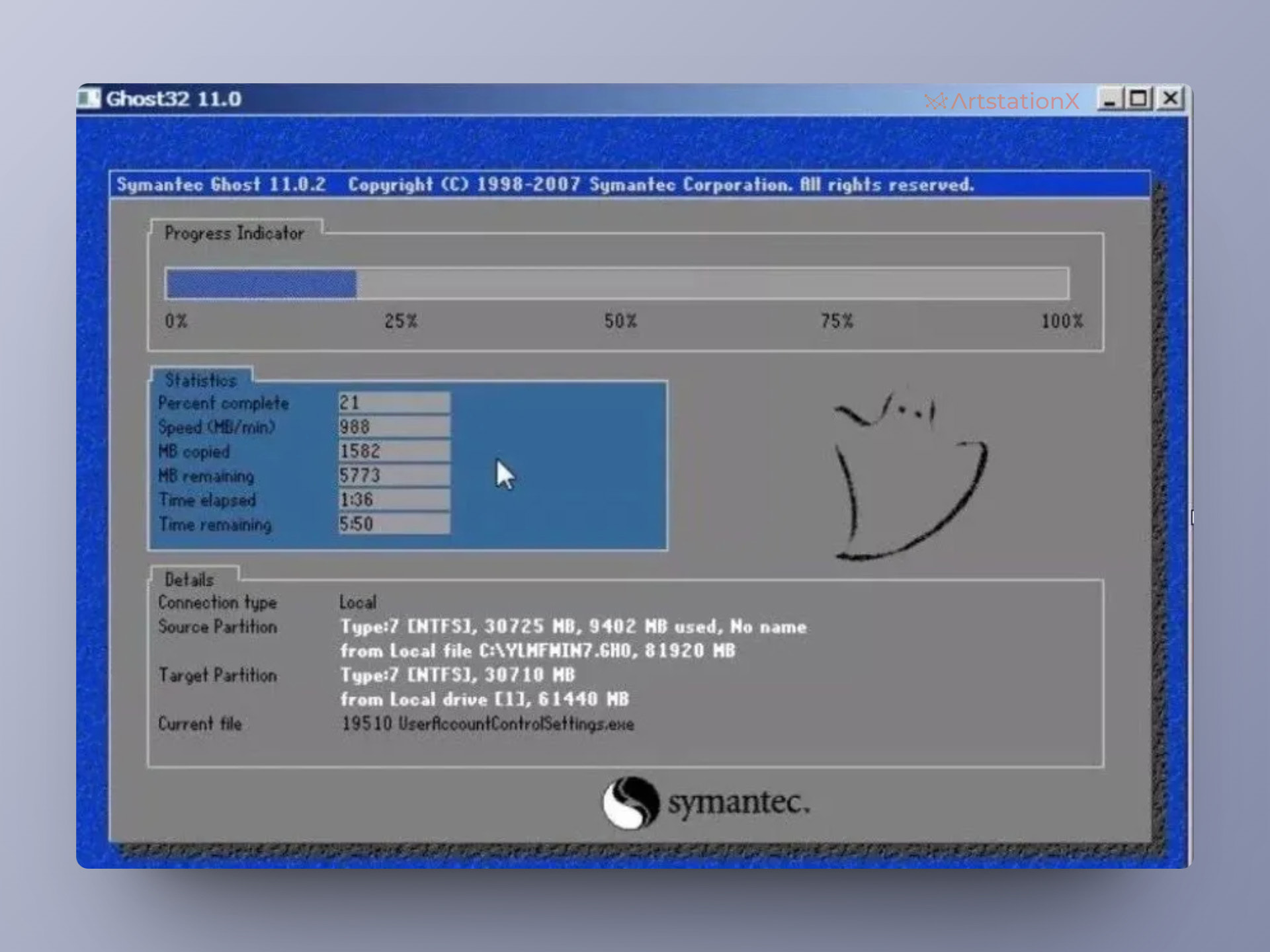
Task: Click the Target Partition label
Action: 218,676
